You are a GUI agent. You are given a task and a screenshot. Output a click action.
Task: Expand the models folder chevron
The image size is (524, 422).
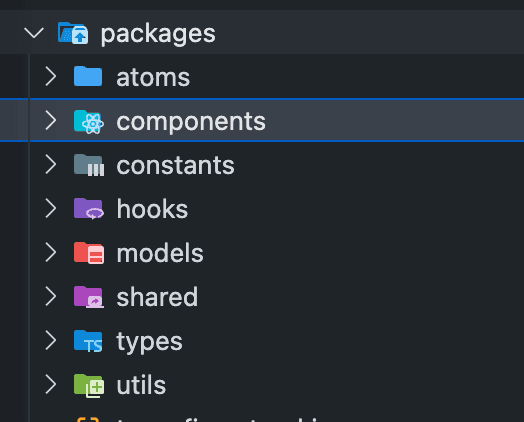pos(50,253)
